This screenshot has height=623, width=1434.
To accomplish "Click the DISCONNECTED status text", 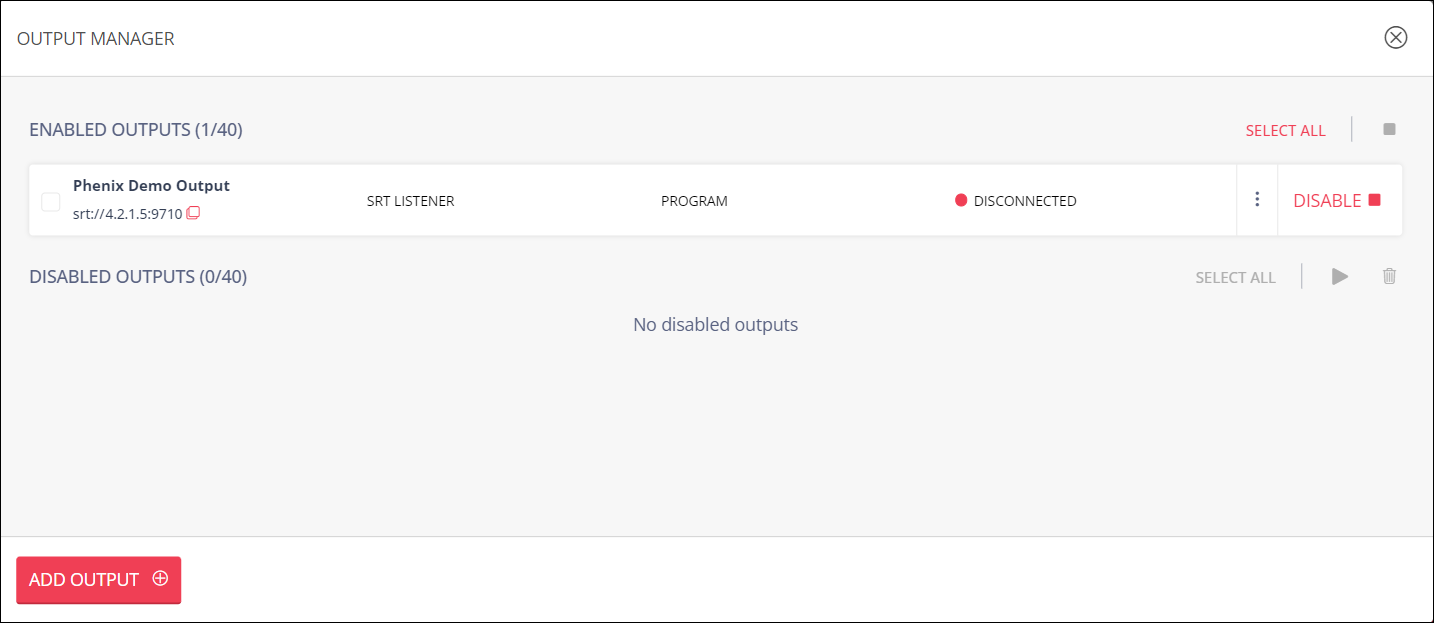I will coord(1025,201).
